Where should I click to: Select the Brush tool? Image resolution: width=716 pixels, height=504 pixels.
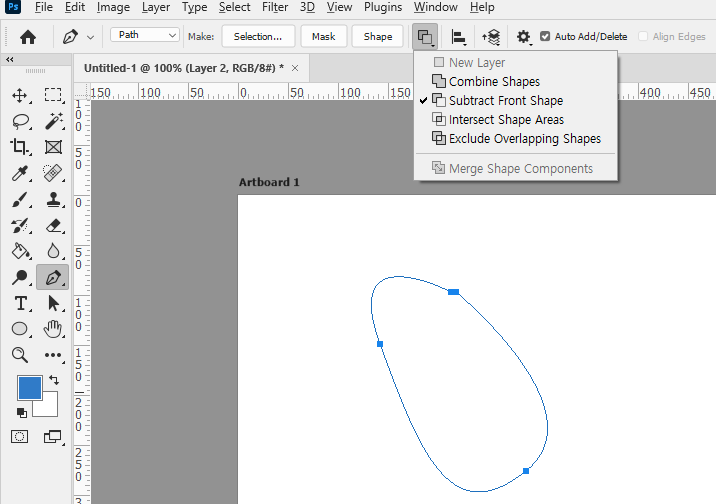click(20, 200)
